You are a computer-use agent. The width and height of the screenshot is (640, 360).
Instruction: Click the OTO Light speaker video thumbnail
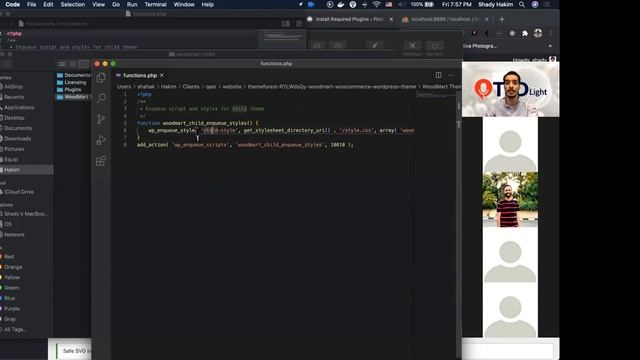[511, 89]
